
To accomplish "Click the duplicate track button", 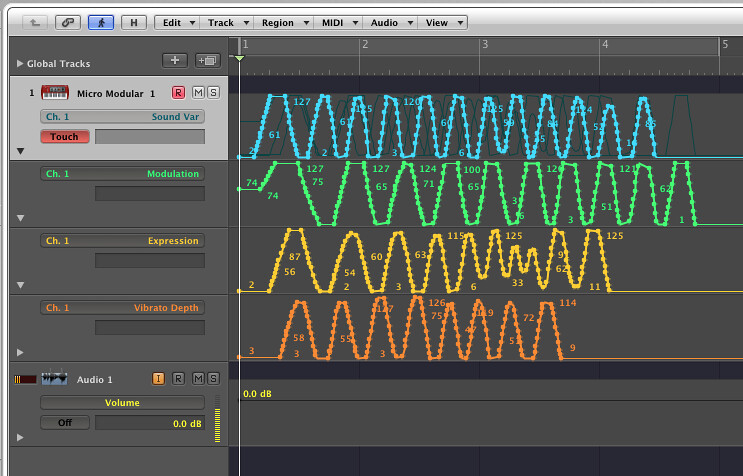I will (x=208, y=61).
